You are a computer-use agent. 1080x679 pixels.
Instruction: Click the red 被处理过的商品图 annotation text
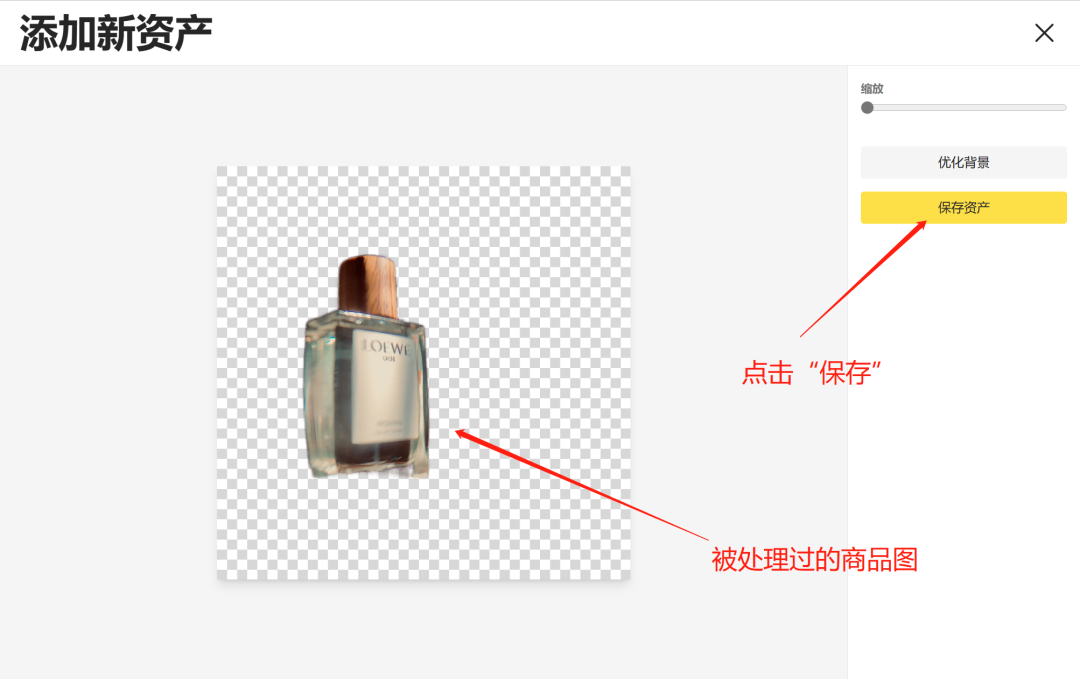coord(815,559)
